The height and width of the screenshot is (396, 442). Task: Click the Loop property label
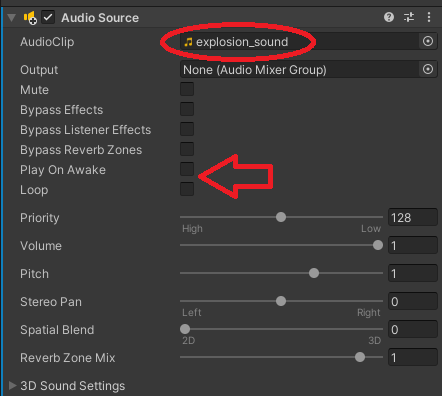(x=34, y=190)
